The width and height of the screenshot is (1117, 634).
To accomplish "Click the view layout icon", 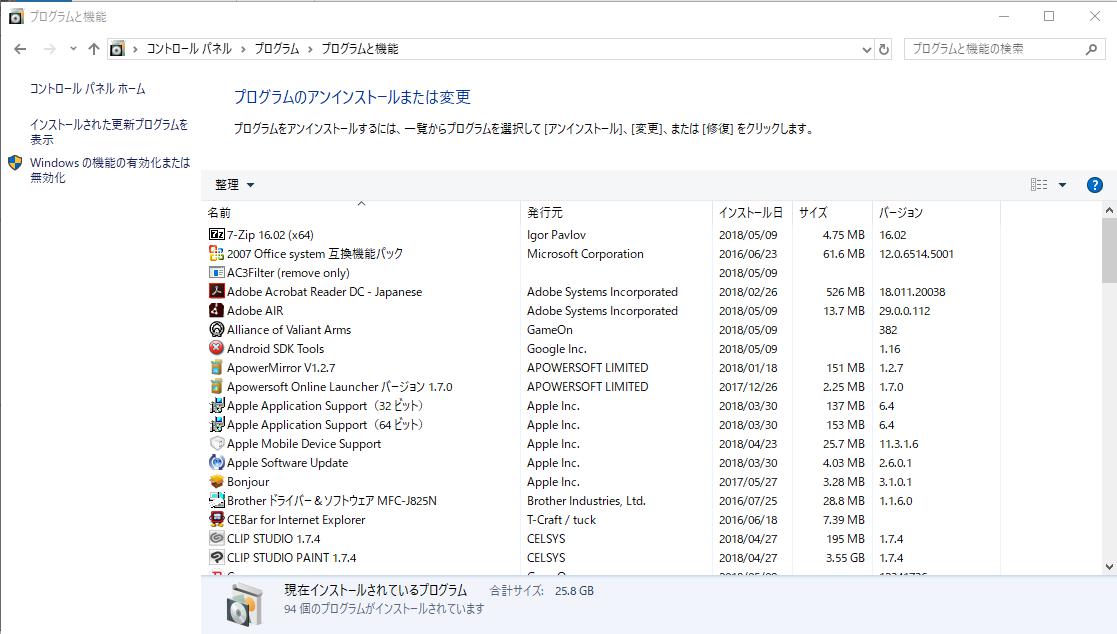I will [x=1039, y=185].
